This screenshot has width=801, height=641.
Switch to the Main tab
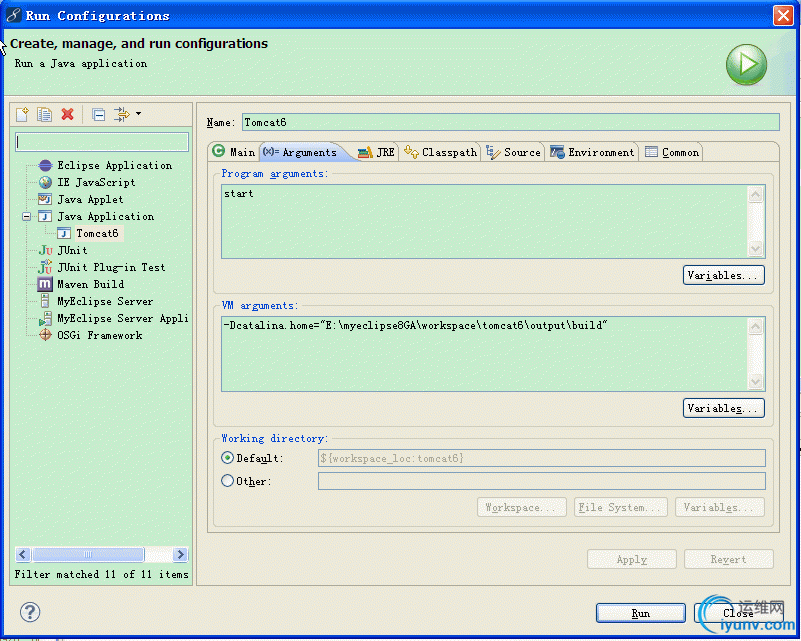pos(234,152)
